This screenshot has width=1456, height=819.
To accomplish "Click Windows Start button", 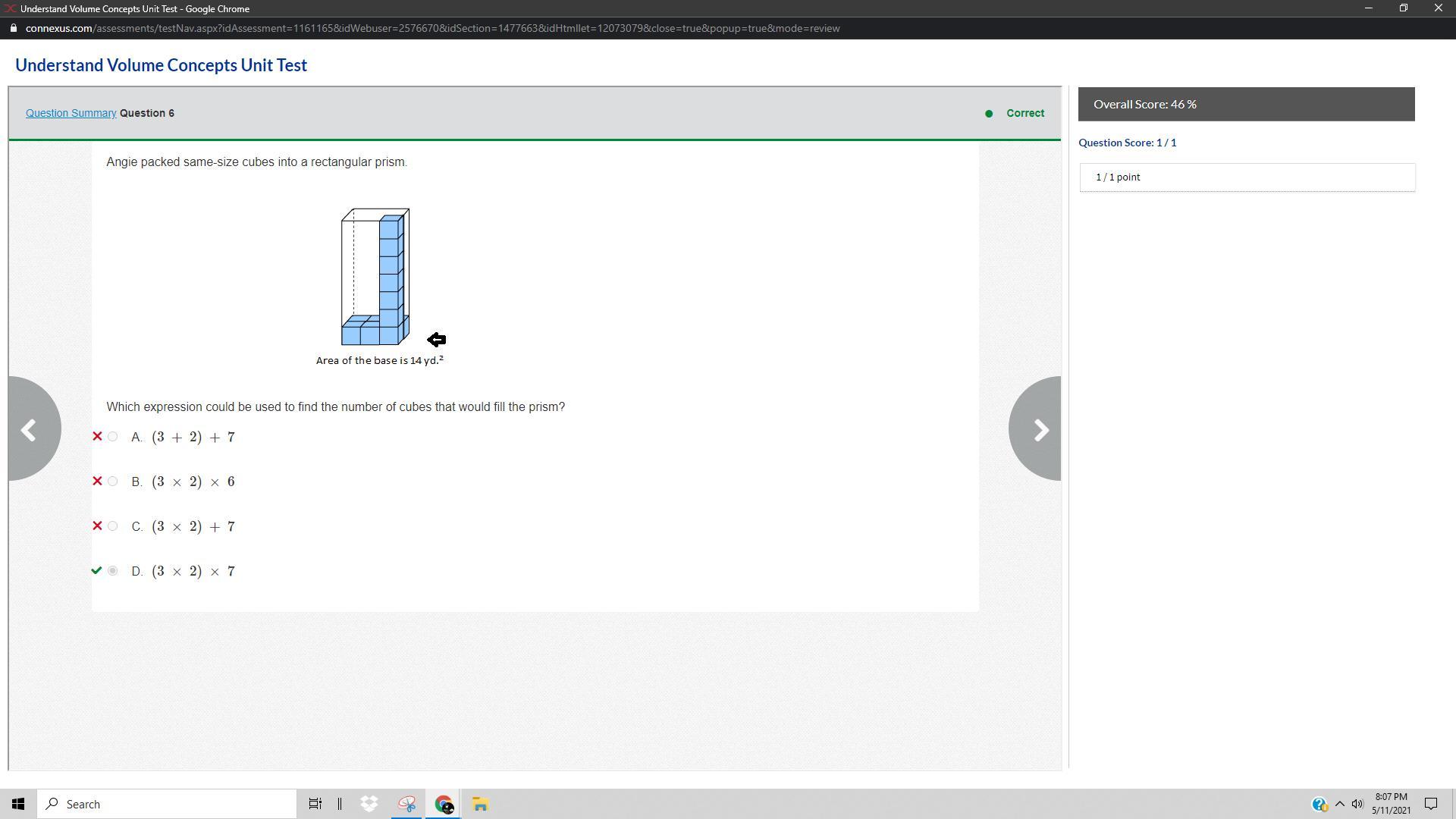I will [x=18, y=804].
